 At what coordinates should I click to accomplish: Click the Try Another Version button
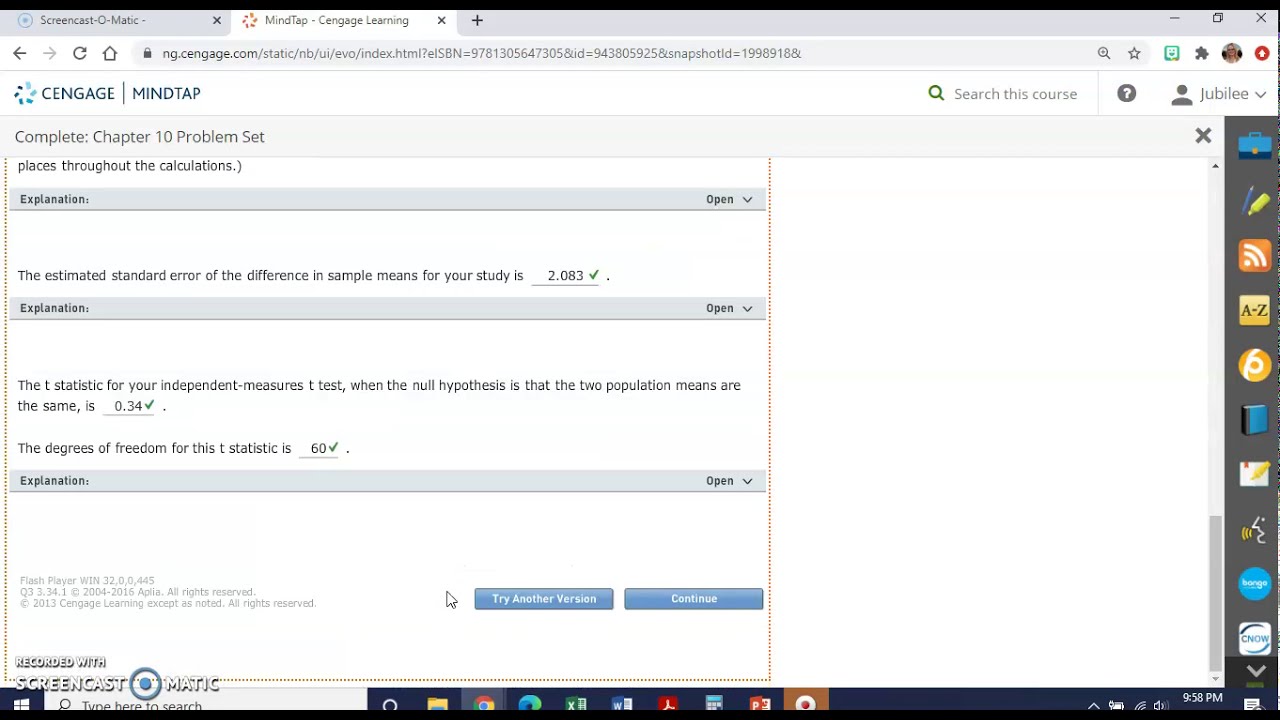[544, 599]
